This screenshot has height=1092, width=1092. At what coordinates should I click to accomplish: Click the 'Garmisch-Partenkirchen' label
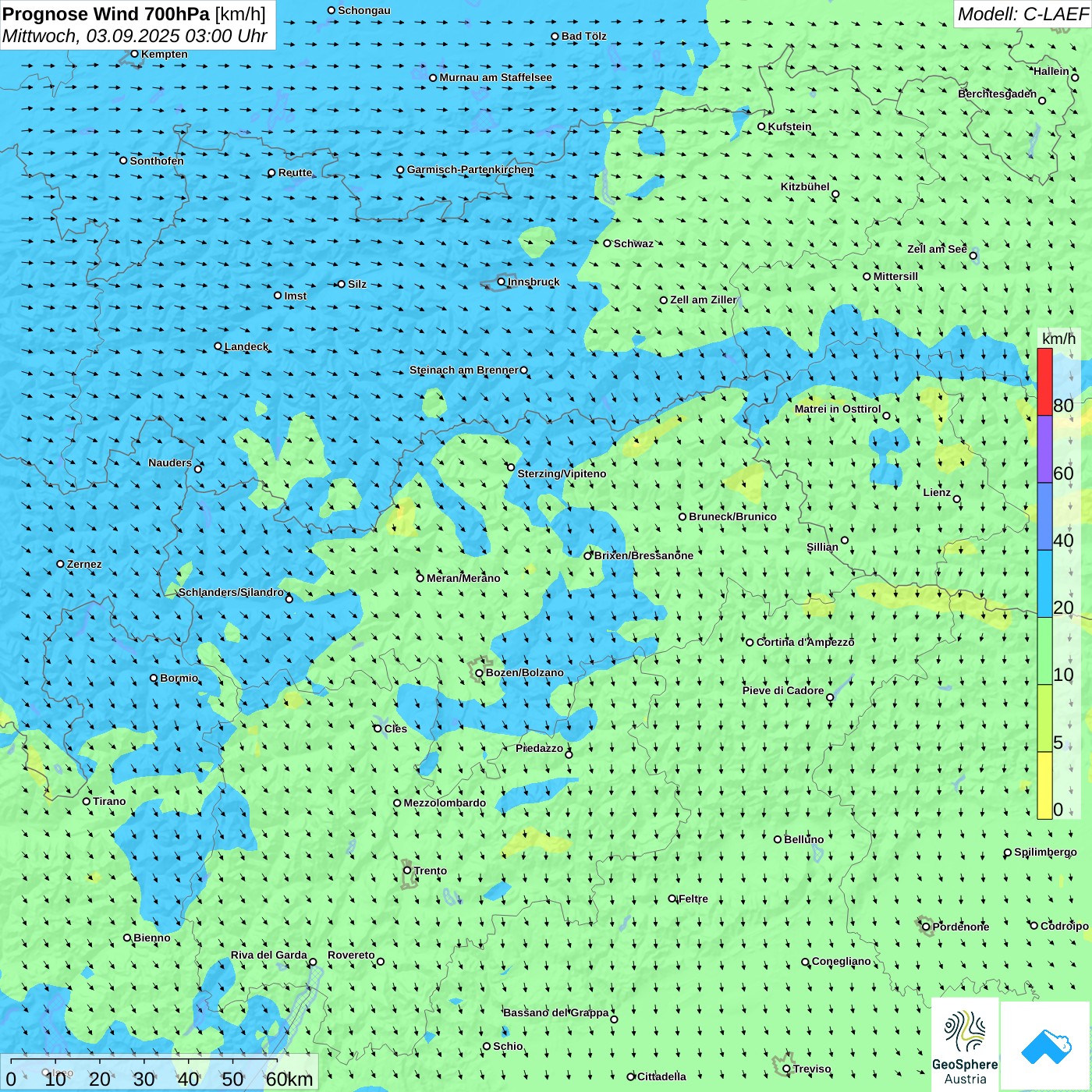coord(470,169)
